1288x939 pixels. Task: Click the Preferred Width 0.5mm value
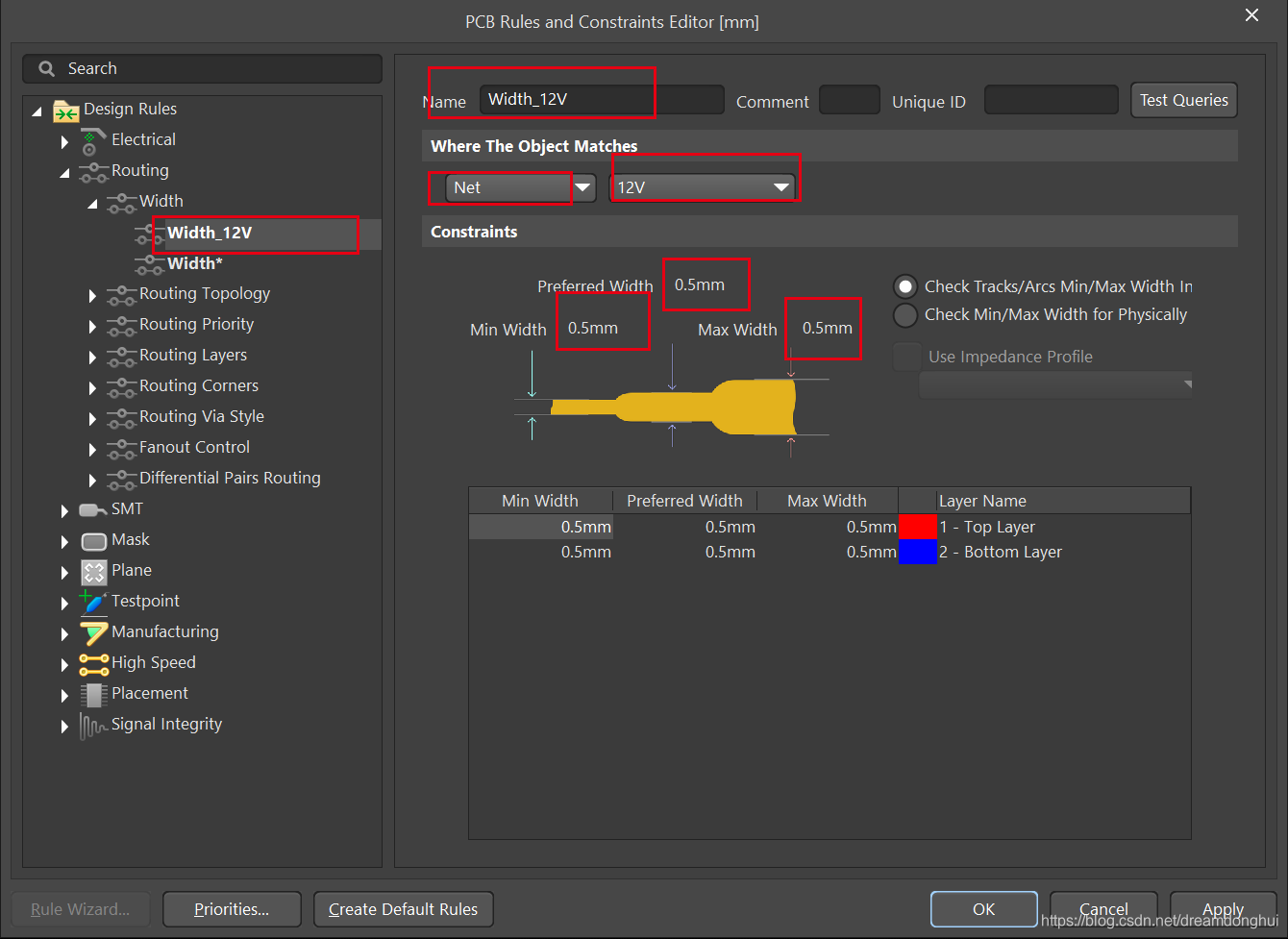click(700, 284)
